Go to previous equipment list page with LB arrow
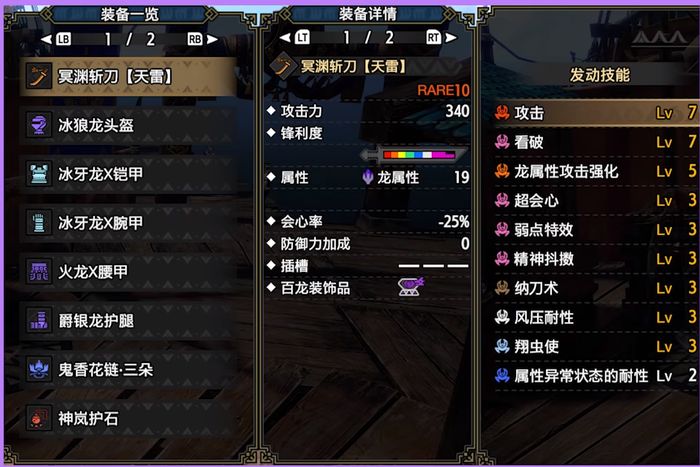The width and height of the screenshot is (700, 467). click(56, 39)
